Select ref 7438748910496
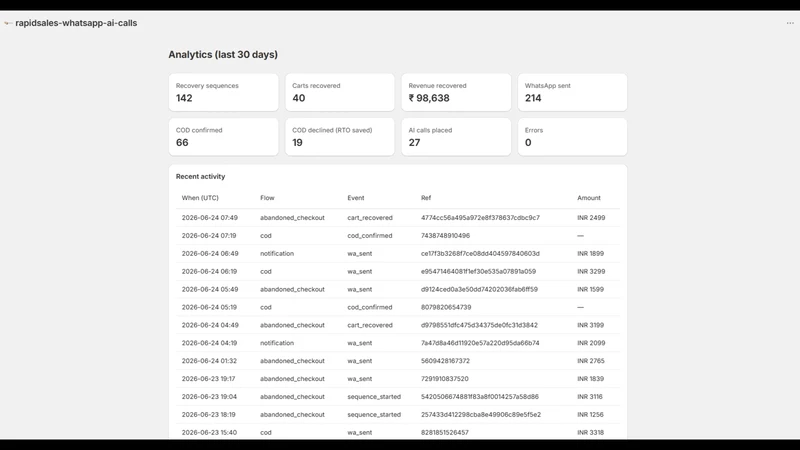 click(445, 236)
